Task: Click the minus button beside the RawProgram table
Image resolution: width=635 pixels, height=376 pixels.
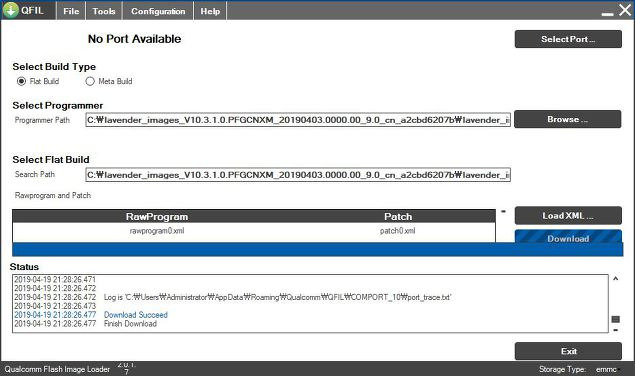Action: coord(503,211)
